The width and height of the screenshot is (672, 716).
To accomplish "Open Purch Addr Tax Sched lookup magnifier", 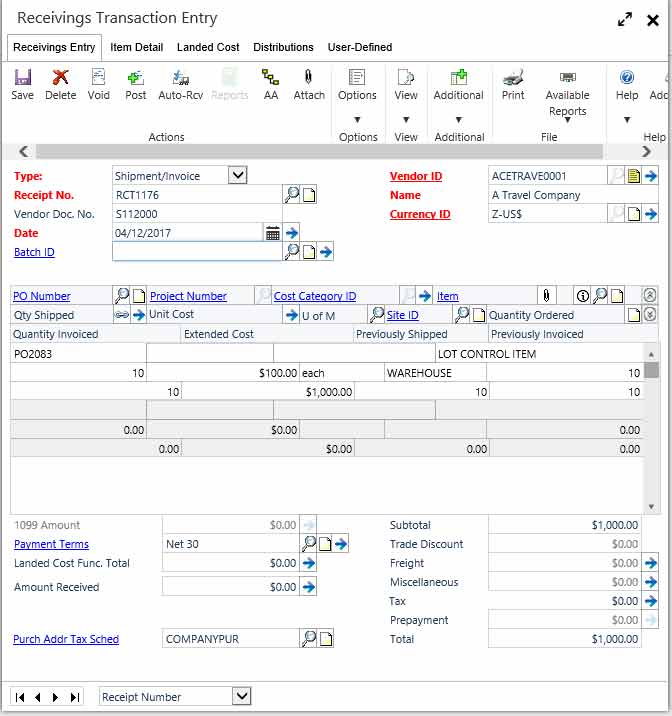I will click(309, 639).
